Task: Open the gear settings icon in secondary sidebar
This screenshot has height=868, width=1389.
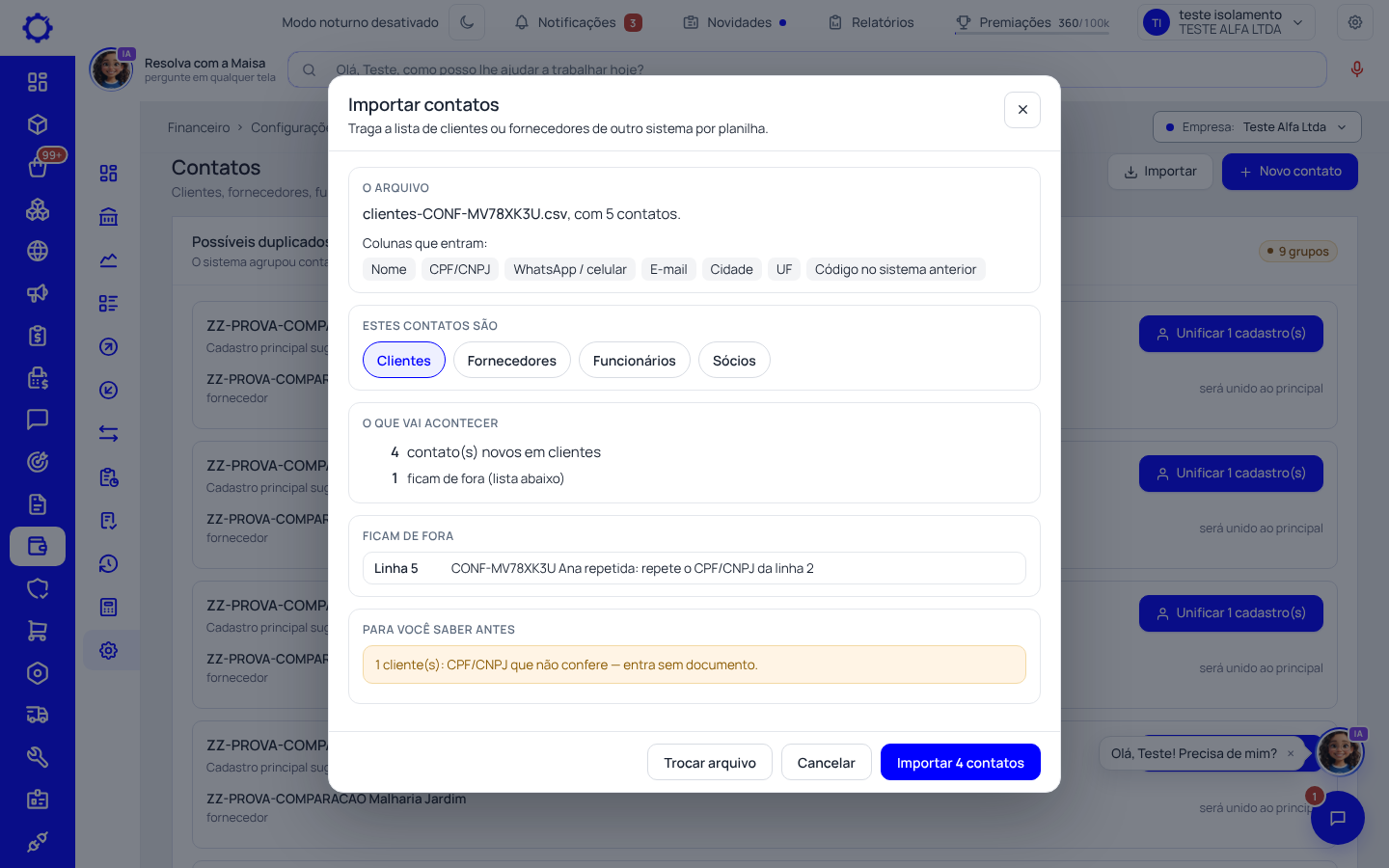Action: coord(109,651)
